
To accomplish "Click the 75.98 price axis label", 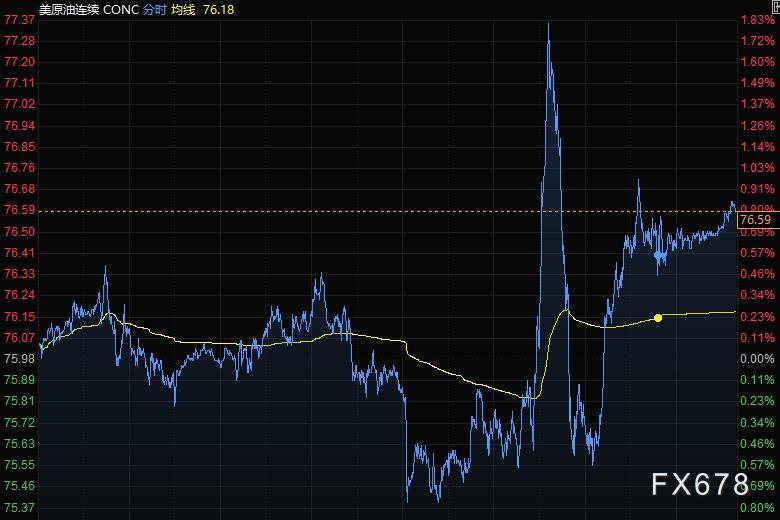I will click(x=19, y=359).
